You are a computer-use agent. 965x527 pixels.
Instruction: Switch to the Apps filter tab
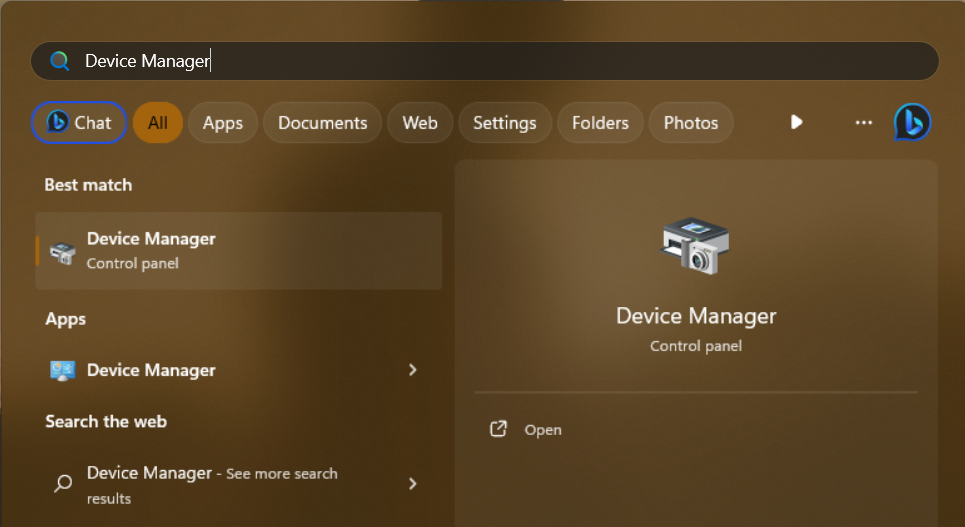click(223, 123)
